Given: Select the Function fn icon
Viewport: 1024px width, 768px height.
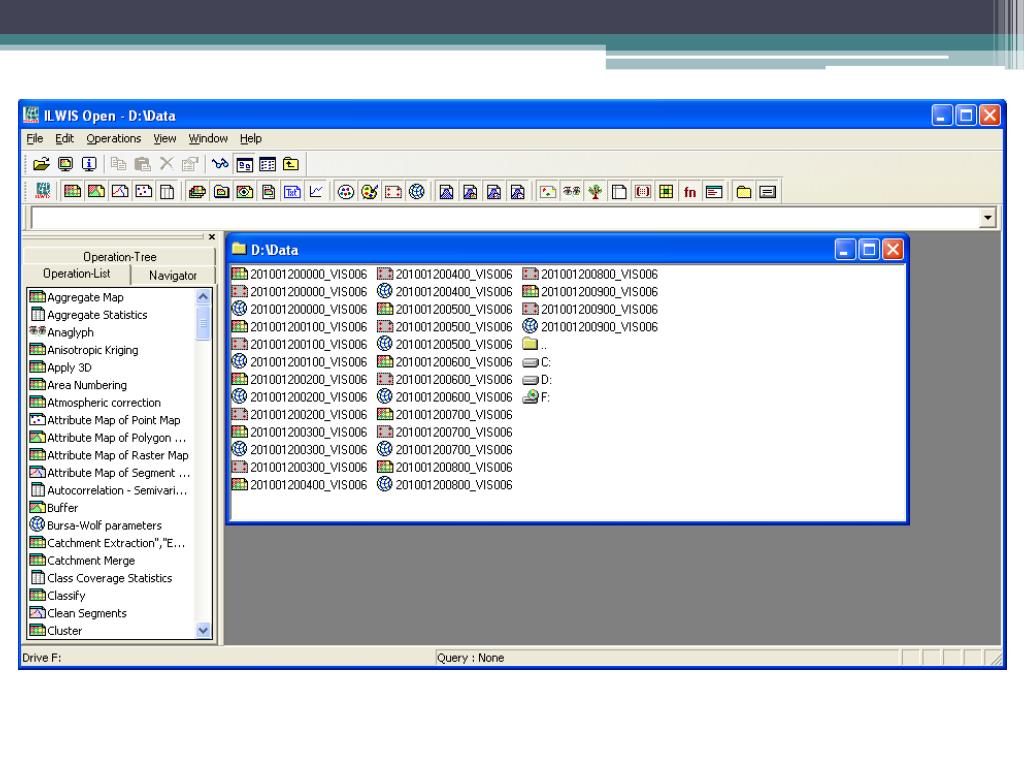Looking at the screenshot, I should (x=690, y=191).
